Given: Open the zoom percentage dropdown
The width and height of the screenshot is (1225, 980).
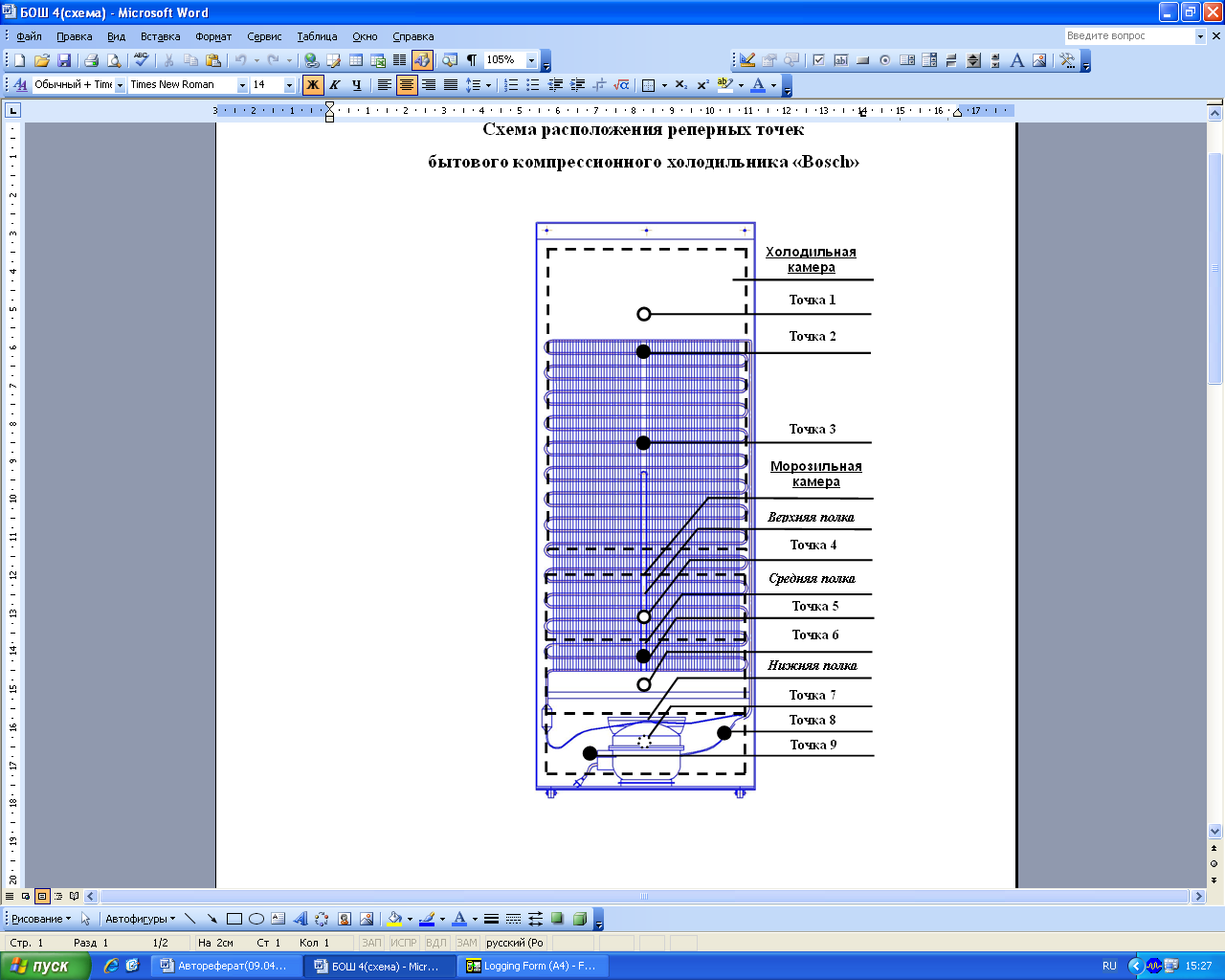Looking at the screenshot, I should click(532, 60).
